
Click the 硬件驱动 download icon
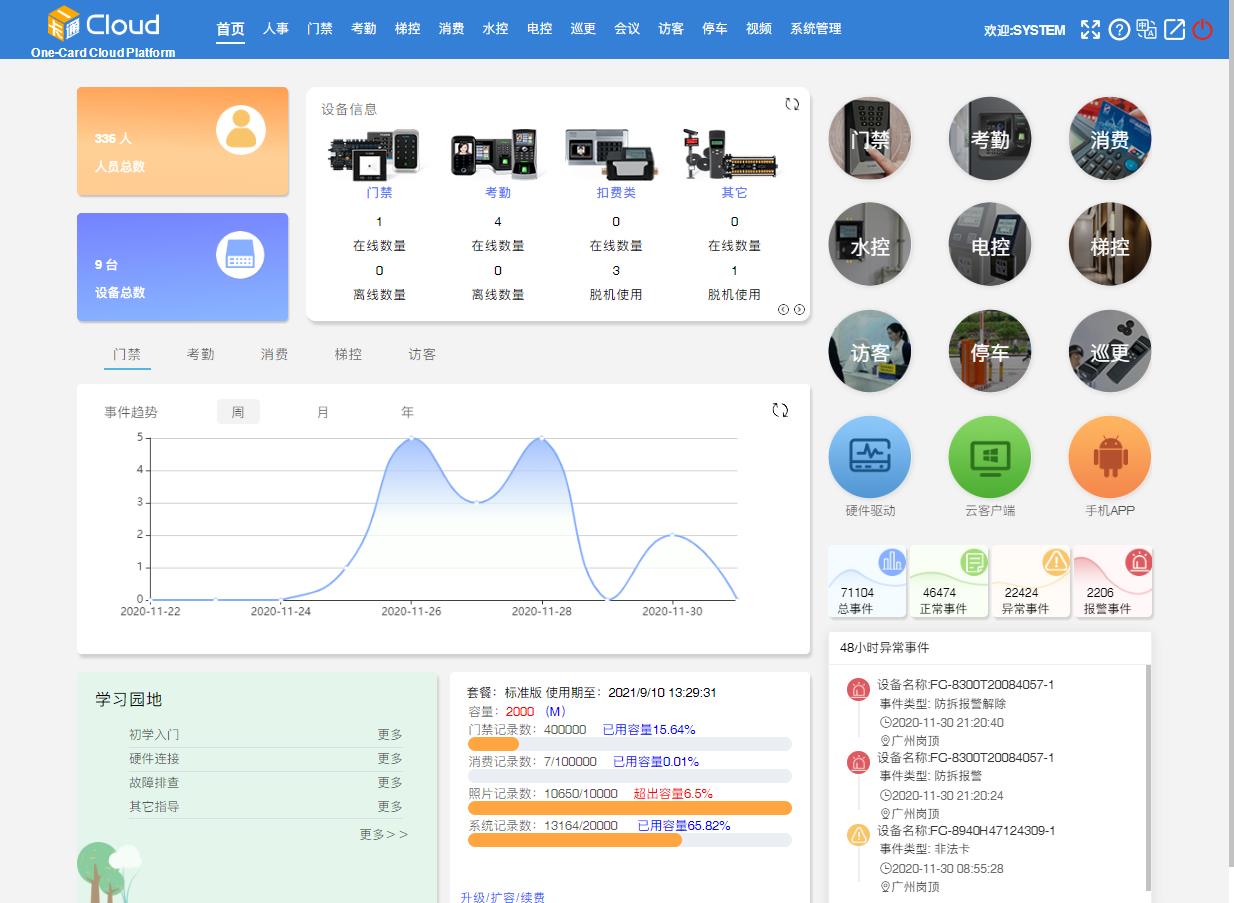coord(869,456)
